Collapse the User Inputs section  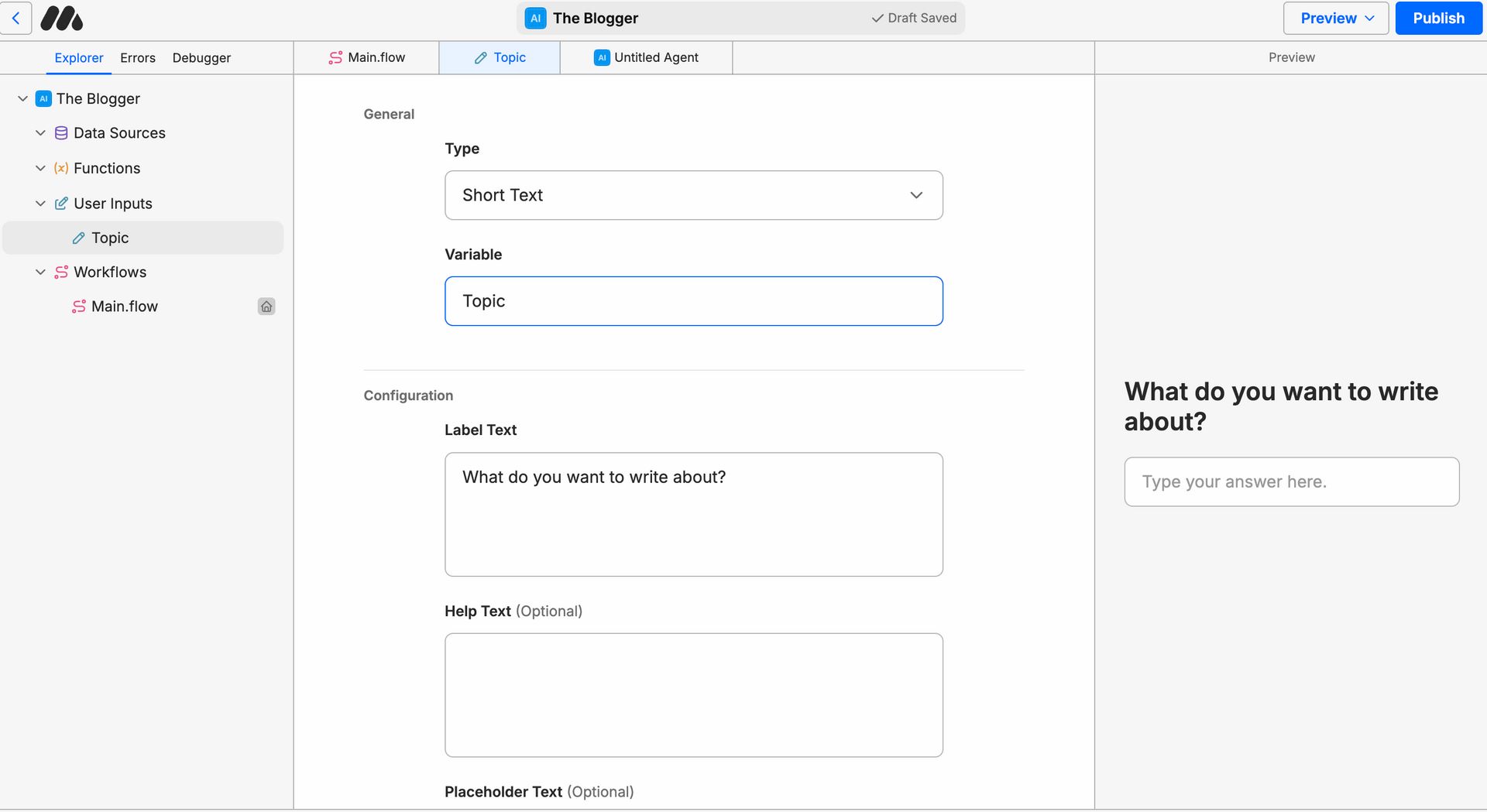pos(40,204)
